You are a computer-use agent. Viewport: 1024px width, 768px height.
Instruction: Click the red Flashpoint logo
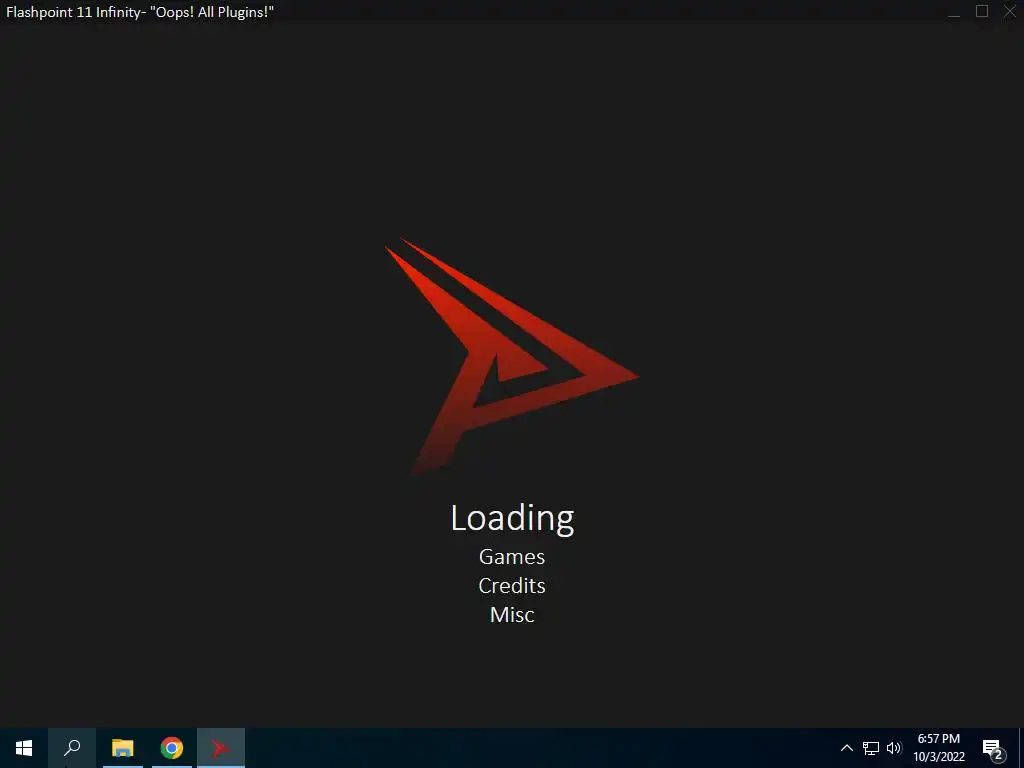click(x=511, y=357)
